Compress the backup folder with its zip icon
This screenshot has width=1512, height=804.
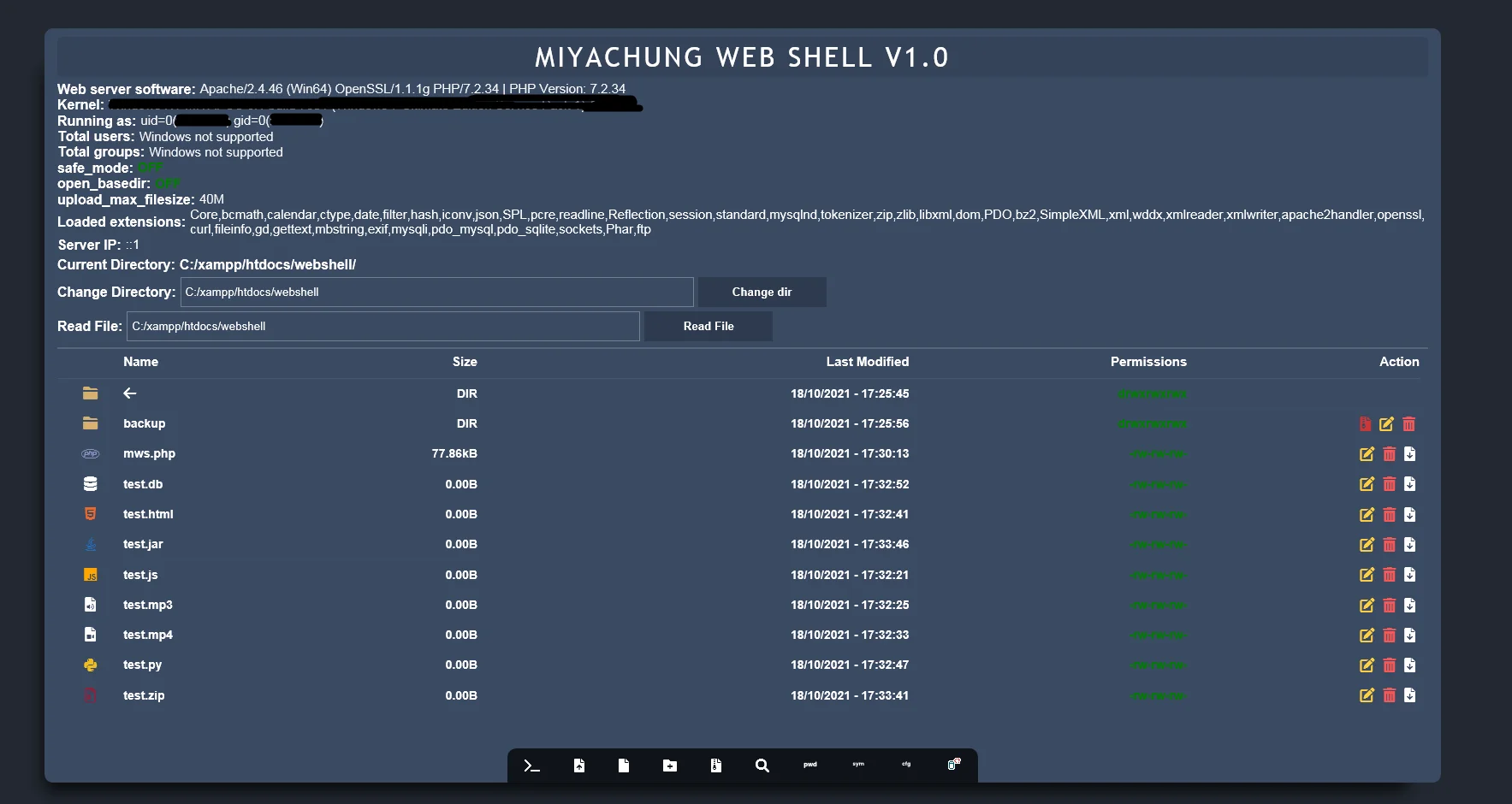click(x=1364, y=423)
